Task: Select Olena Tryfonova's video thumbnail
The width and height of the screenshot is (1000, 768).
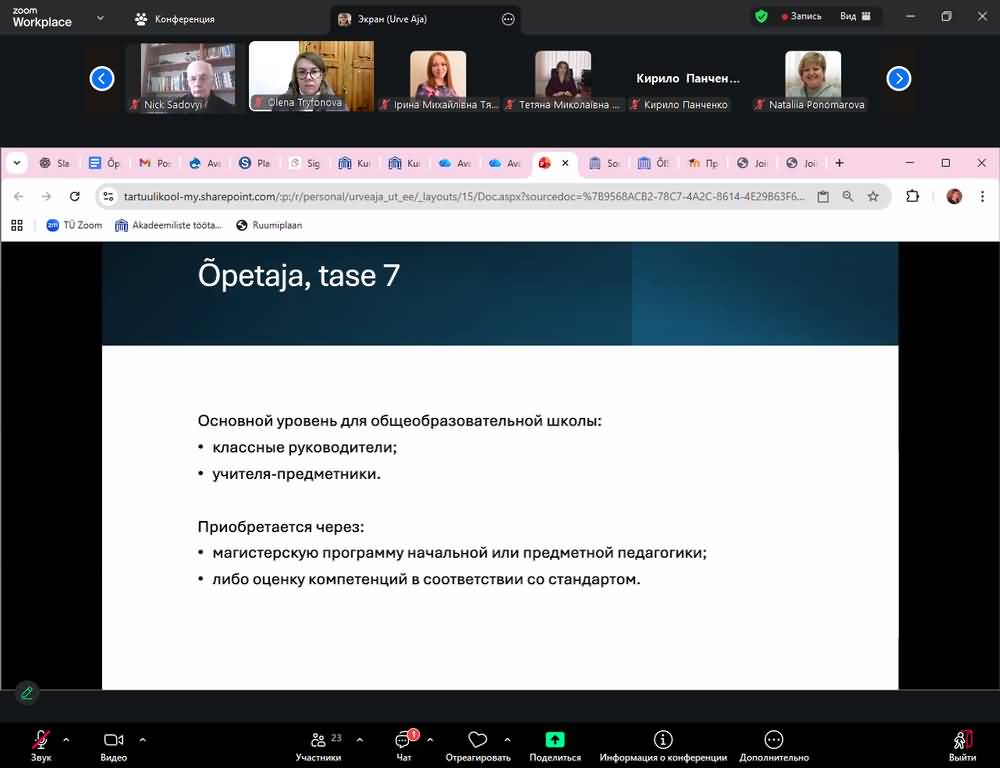Action: pos(311,76)
